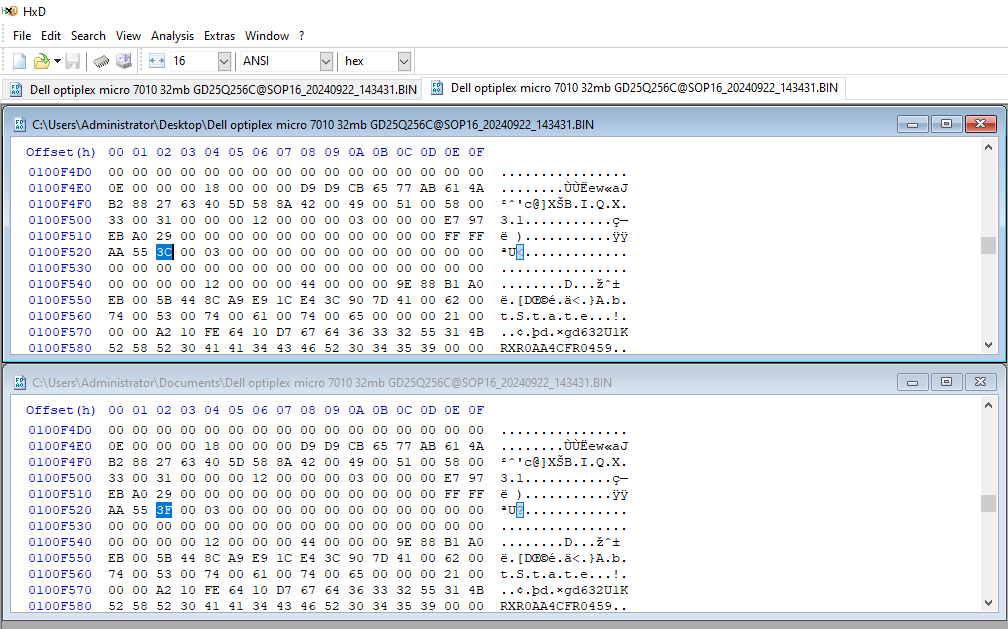The image size is (1008, 629).
Task: Click scroll down arrow in bottom hex window
Action: 988,603
